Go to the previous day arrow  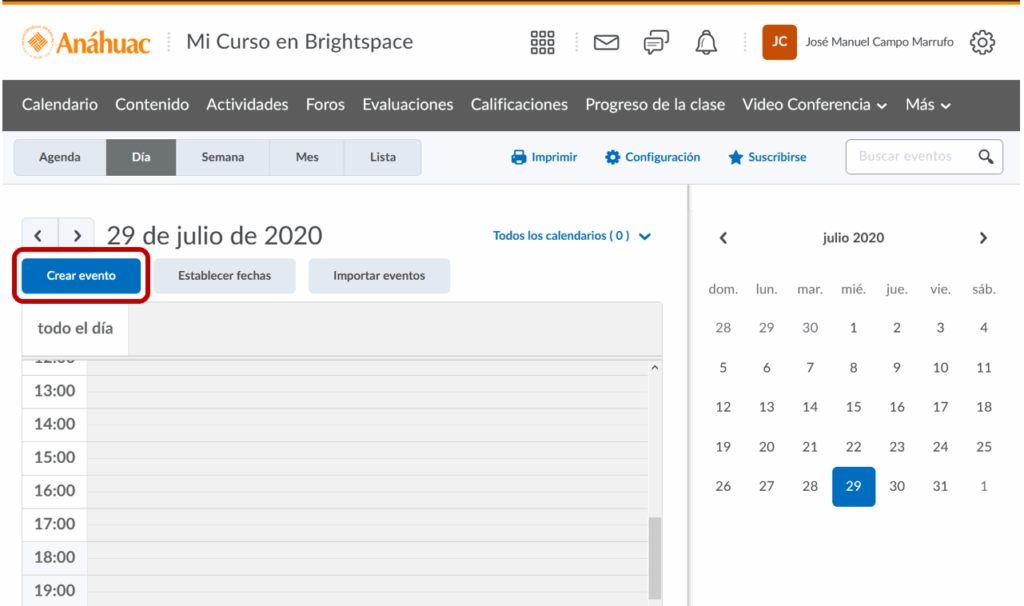pos(39,236)
